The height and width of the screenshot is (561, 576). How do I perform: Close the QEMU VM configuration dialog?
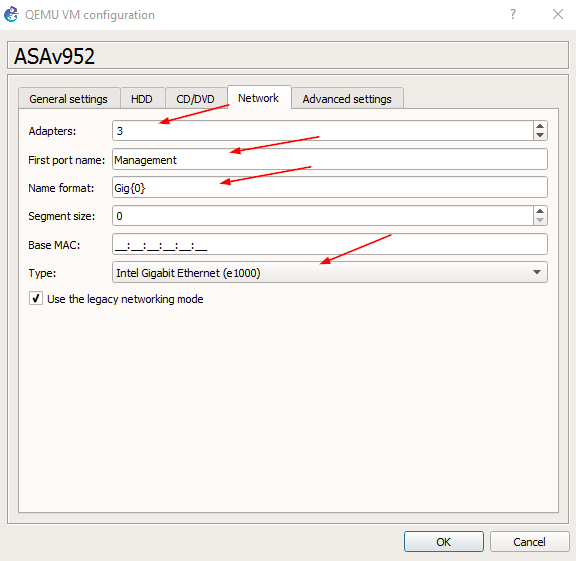[x=558, y=14]
